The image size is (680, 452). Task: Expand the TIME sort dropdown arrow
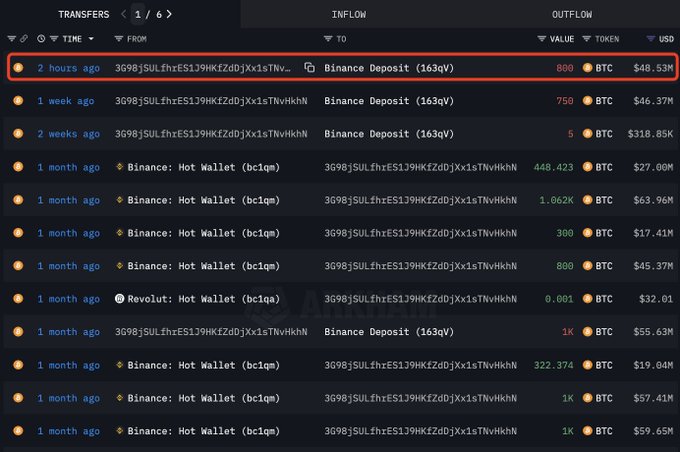point(91,39)
